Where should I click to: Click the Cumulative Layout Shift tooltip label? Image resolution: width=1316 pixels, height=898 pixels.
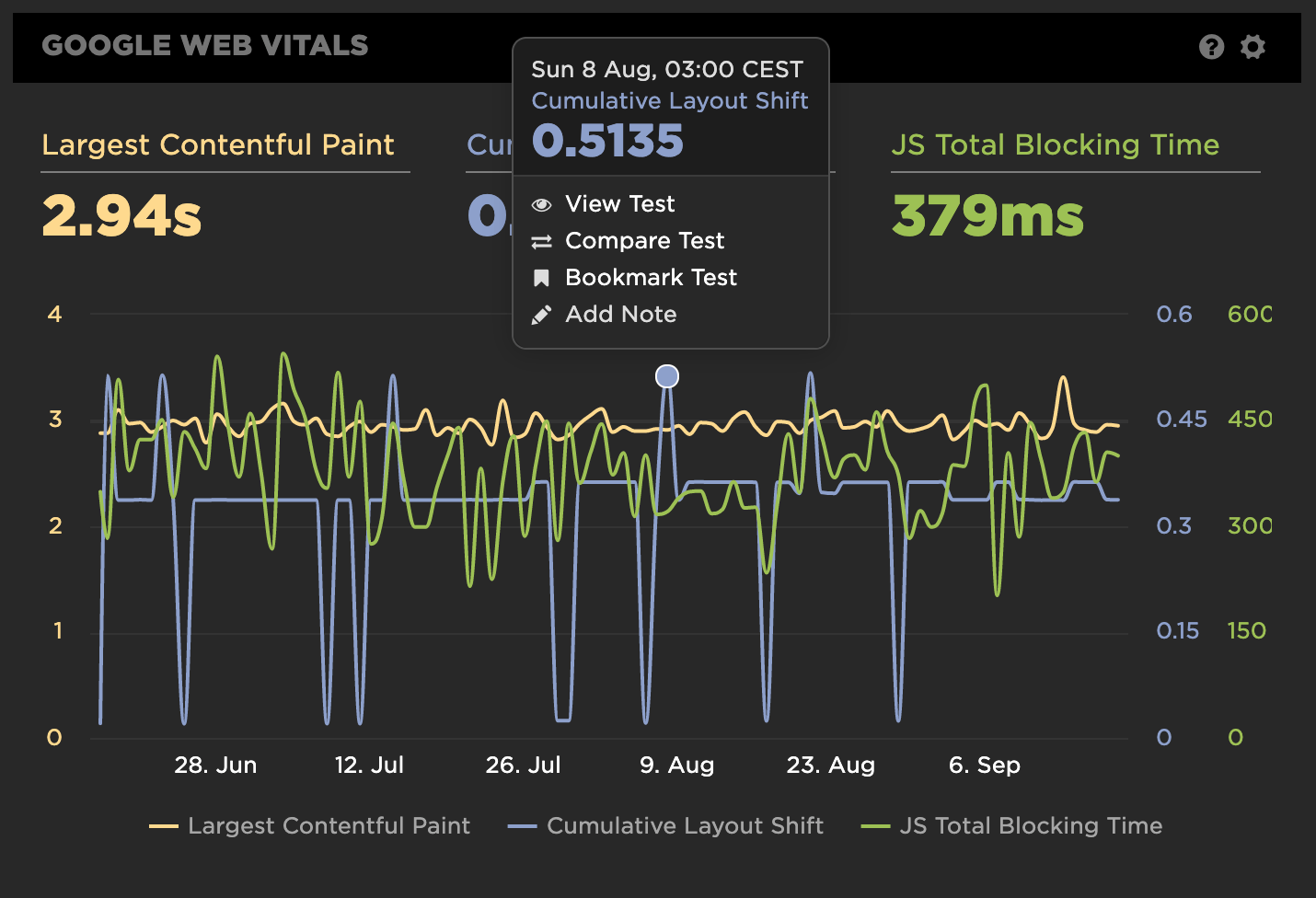coord(670,100)
